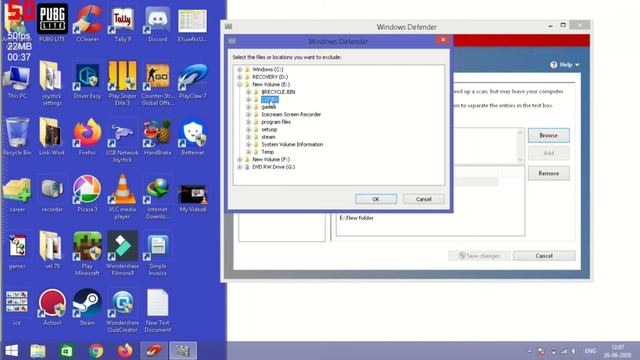The height and width of the screenshot is (360, 640).
Task: Open the Steam desktop shortcut
Action: 87,307
